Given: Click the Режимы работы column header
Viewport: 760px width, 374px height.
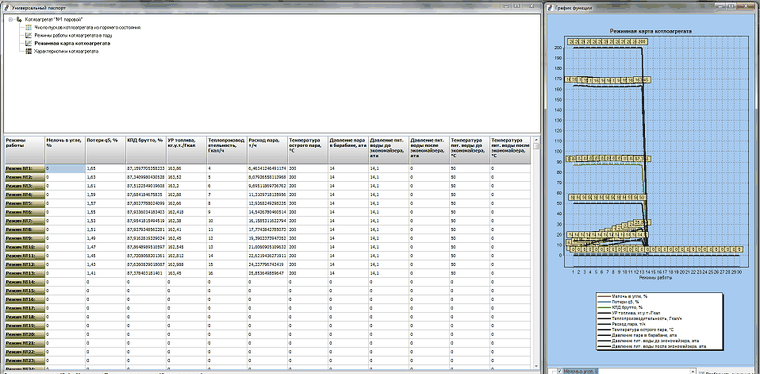Looking at the screenshot, I should click(x=25, y=150).
